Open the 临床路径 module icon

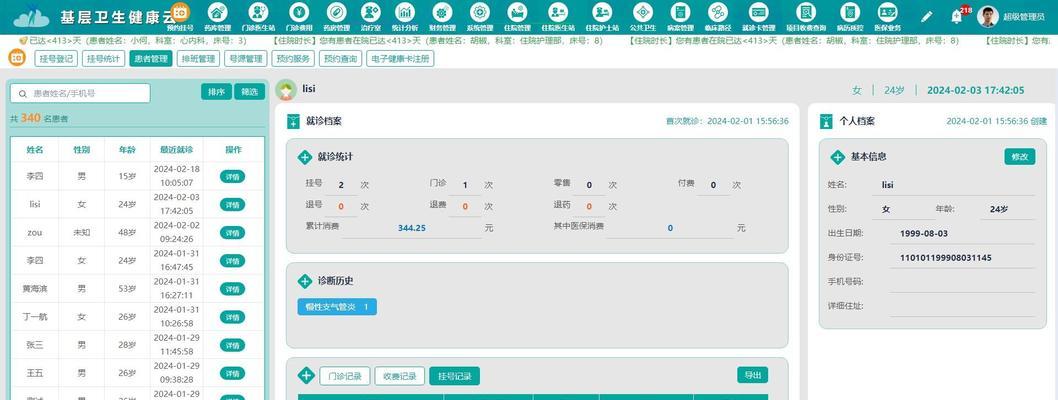[717, 14]
